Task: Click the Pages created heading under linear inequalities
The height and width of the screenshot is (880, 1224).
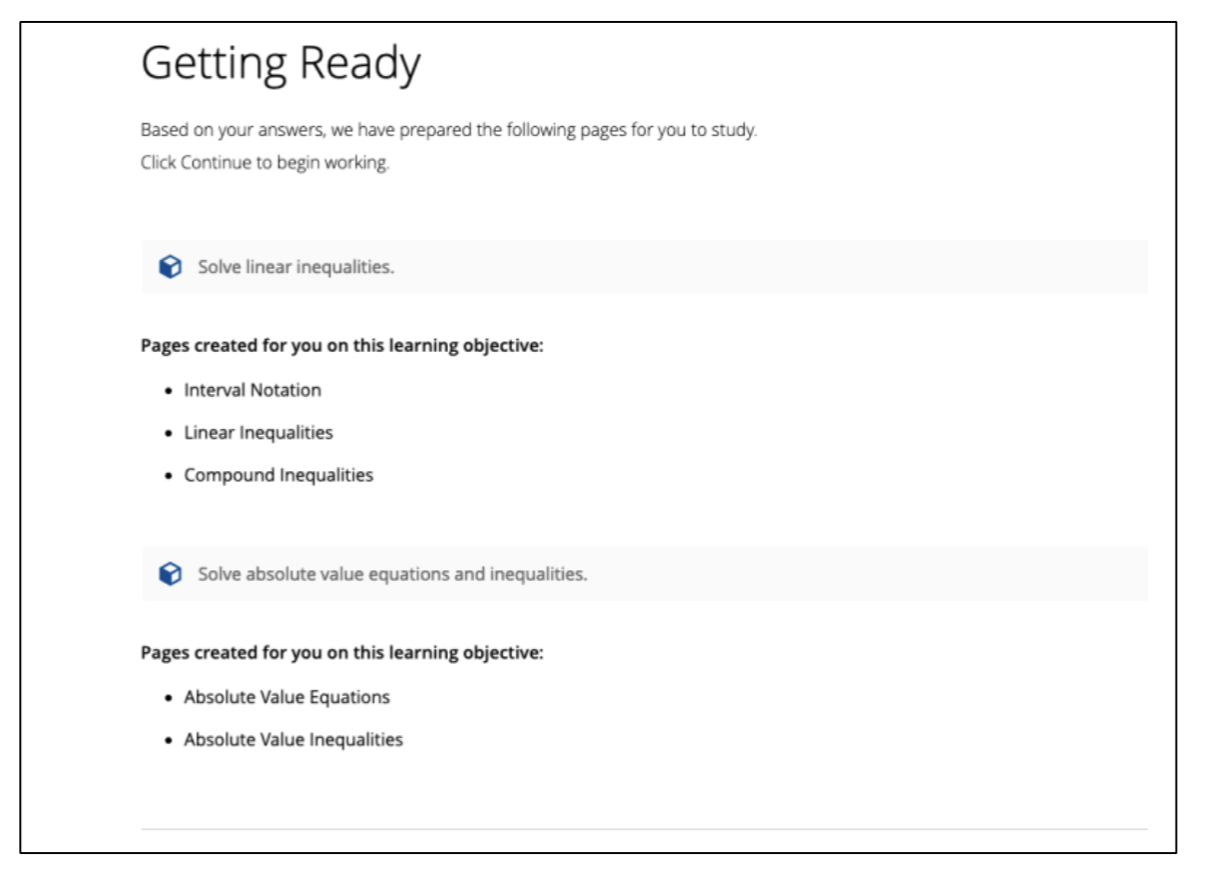Action: [342, 346]
